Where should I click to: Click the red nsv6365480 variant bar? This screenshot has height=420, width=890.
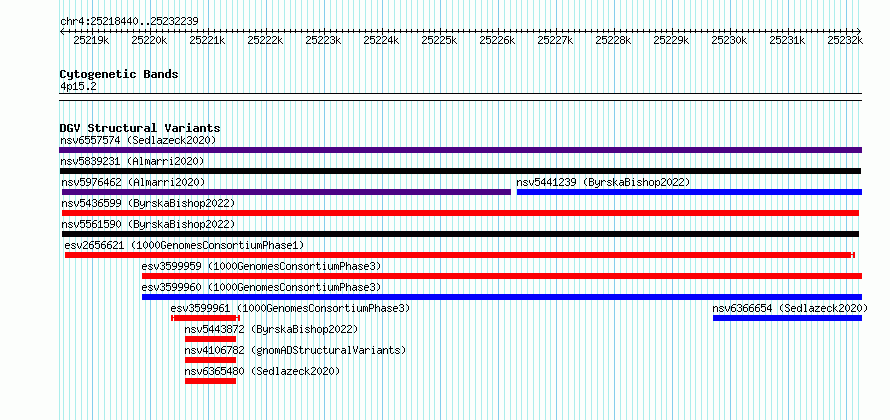(x=210, y=381)
